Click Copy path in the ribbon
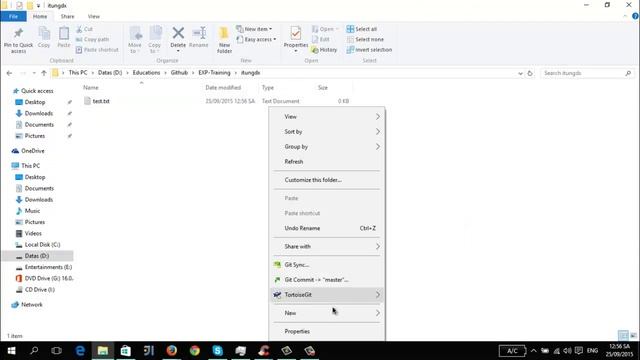 tap(93, 40)
